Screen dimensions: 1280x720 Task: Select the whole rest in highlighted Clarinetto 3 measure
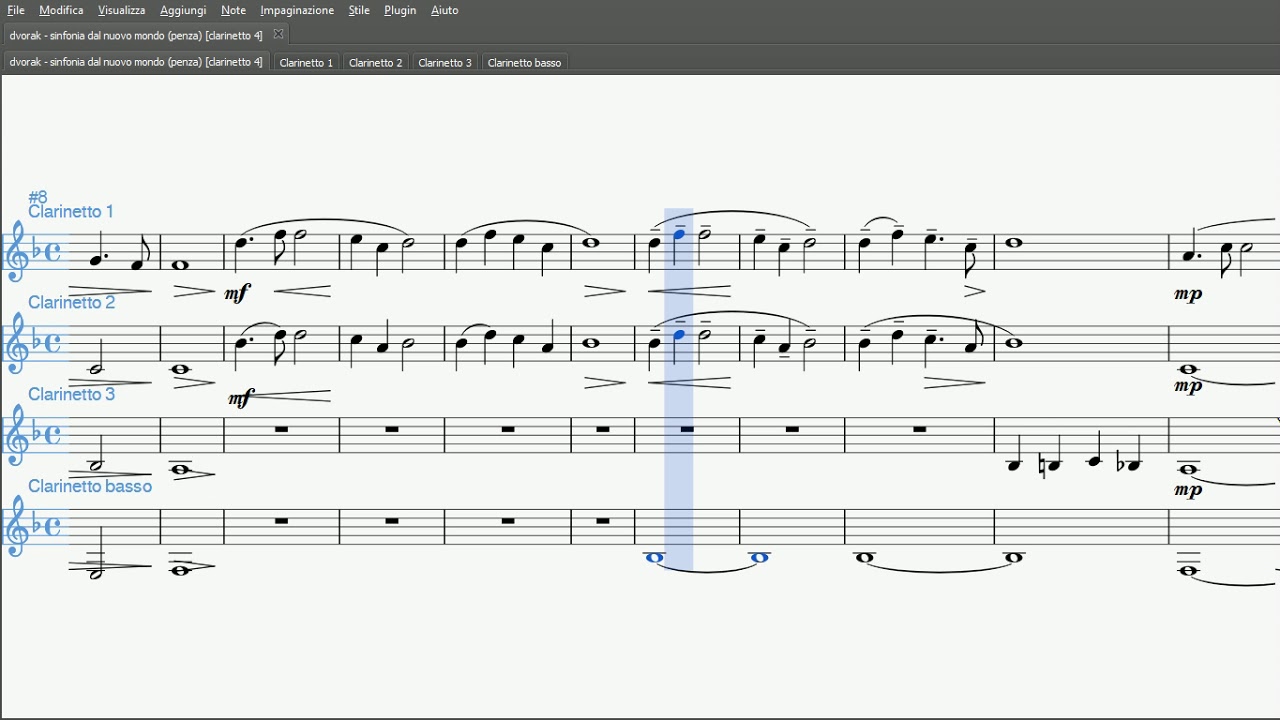687,429
